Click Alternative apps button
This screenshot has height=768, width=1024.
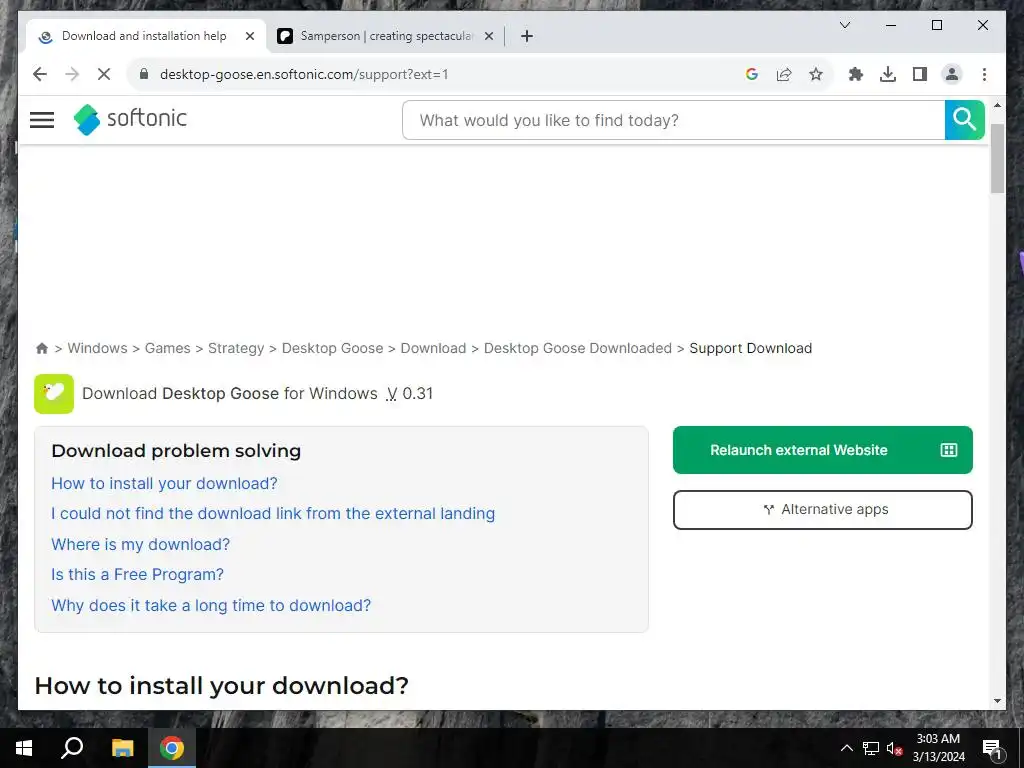click(x=822, y=509)
